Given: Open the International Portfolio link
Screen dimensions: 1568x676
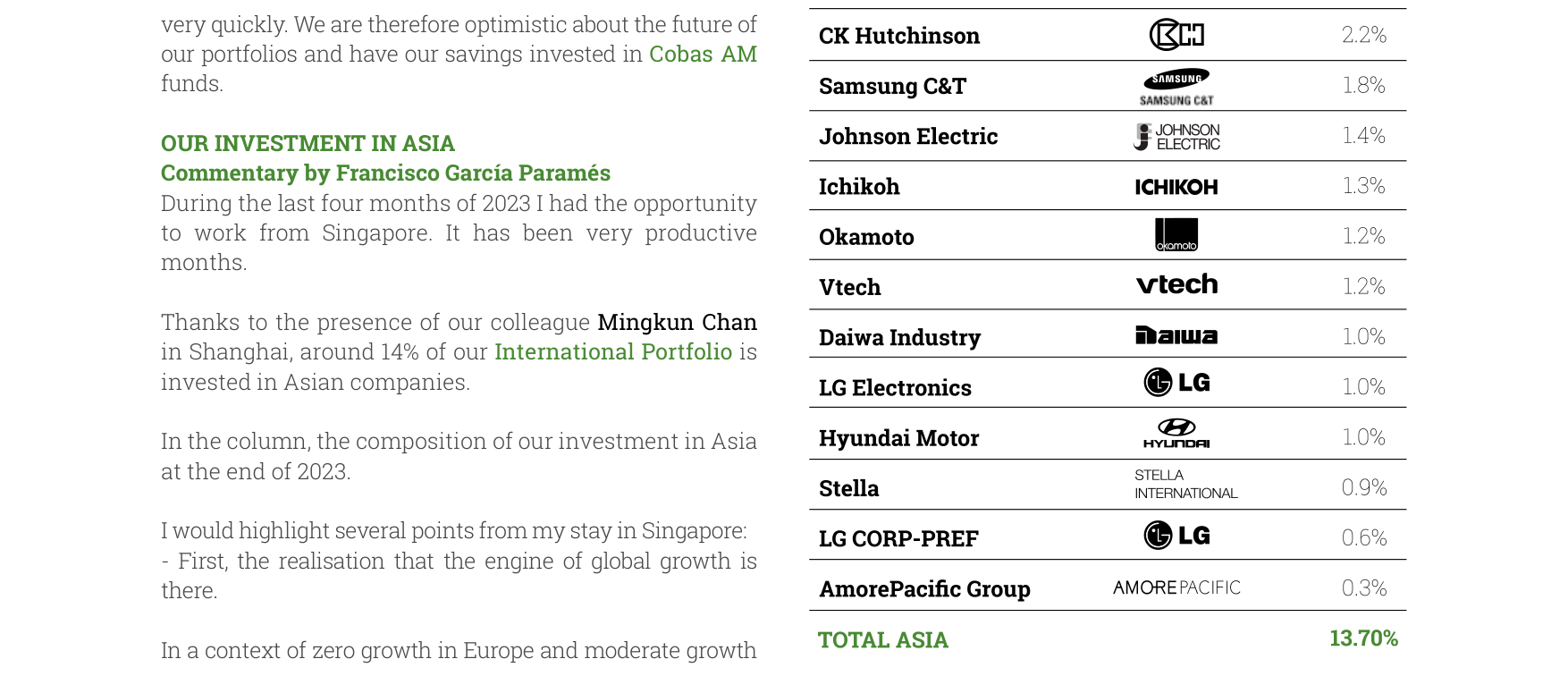Looking at the screenshot, I should pos(613,351).
